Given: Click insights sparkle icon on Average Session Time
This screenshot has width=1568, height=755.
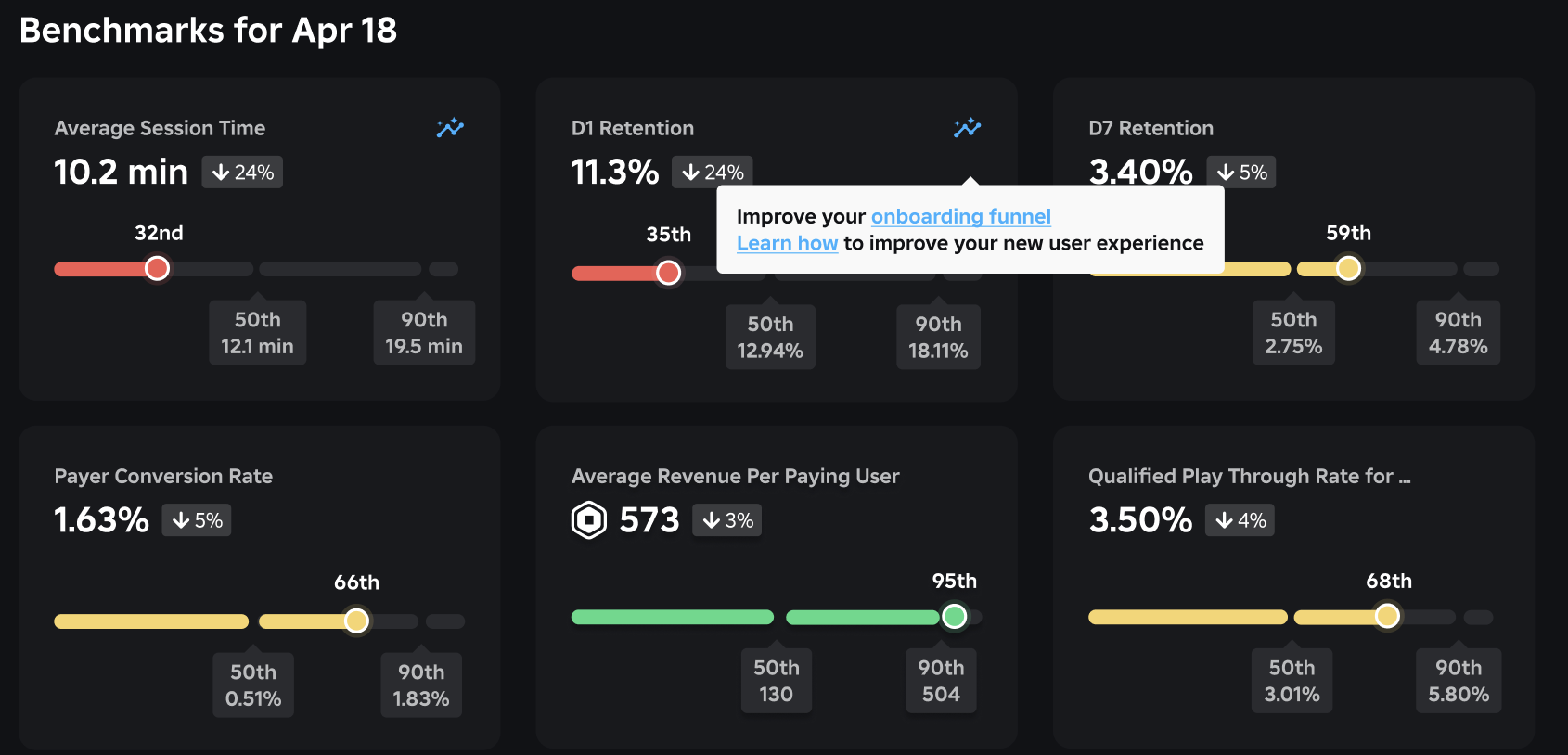Looking at the screenshot, I should click(x=450, y=128).
